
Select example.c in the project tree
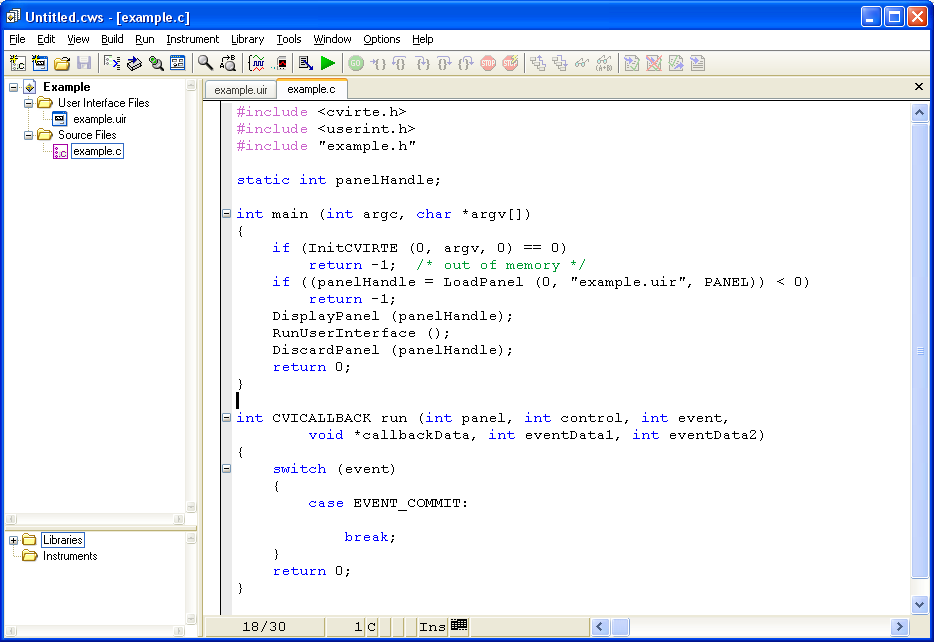point(97,150)
